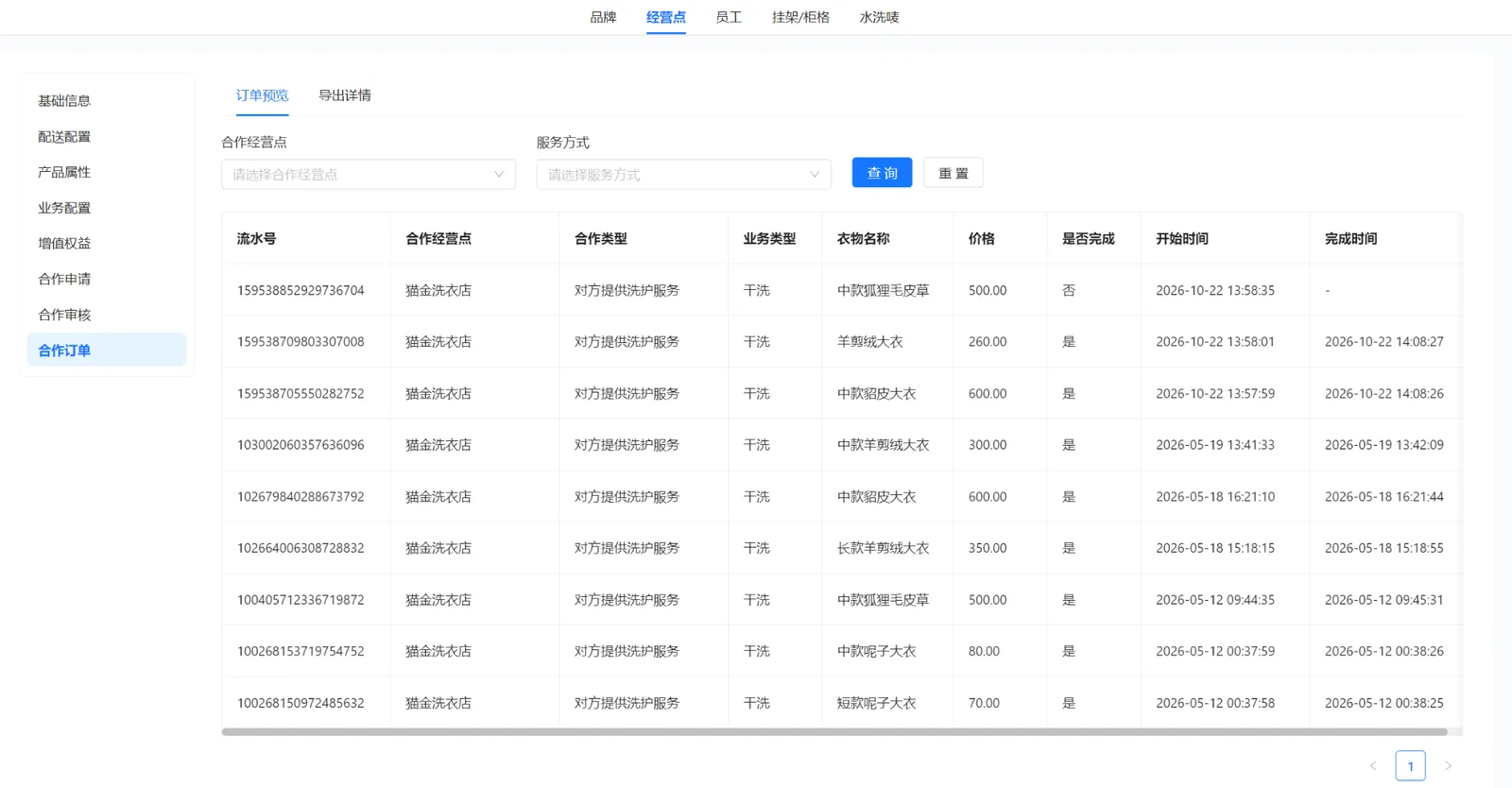Select page 1 in pagination
1512x788 pixels.
[1411, 765]
